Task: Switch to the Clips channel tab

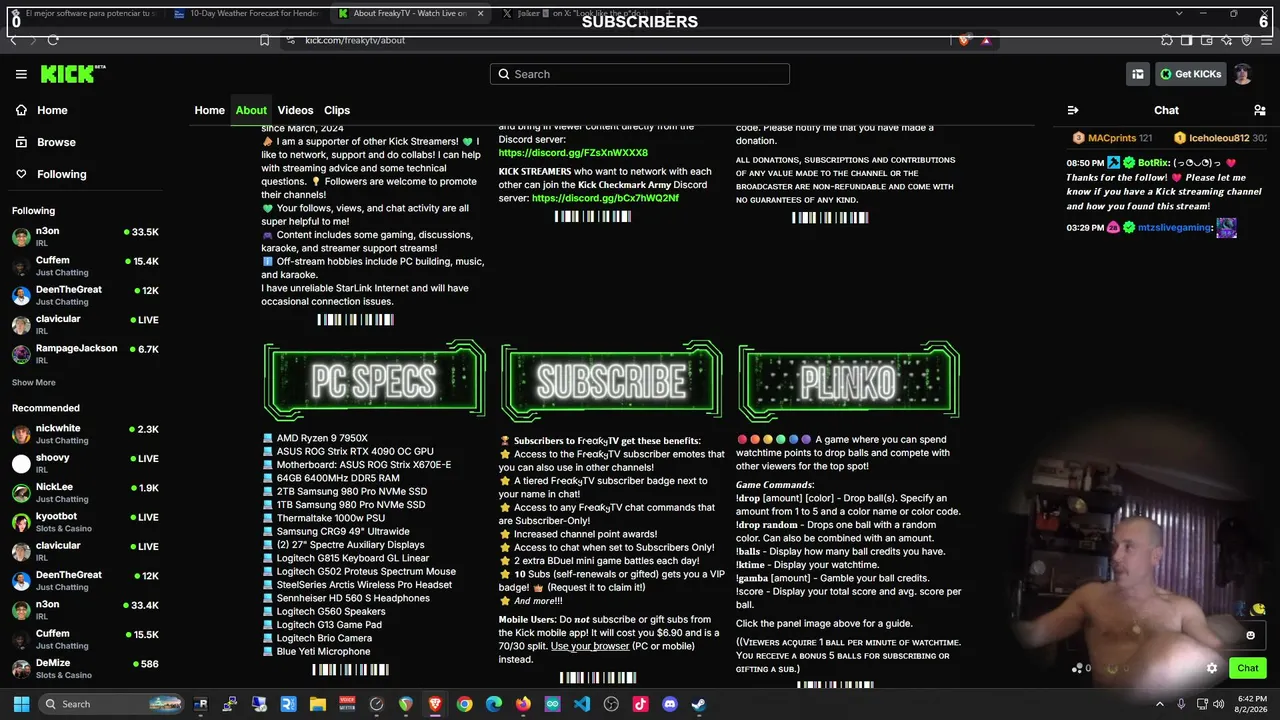Action: pos(337,110)
